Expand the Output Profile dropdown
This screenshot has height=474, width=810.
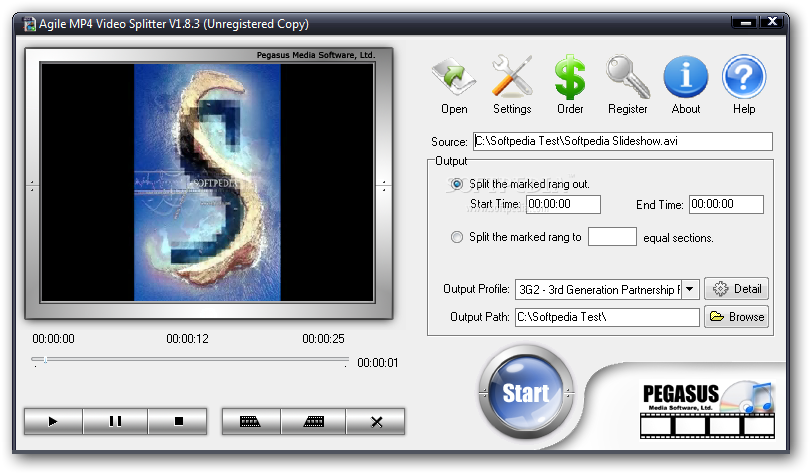pos(690,289)
